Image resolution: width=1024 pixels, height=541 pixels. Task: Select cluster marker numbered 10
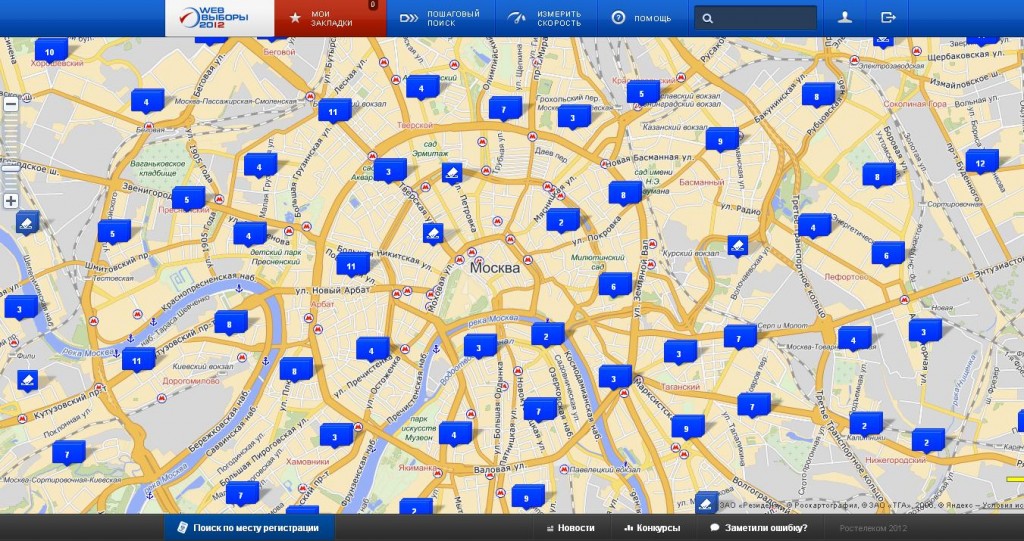point(50,49)
